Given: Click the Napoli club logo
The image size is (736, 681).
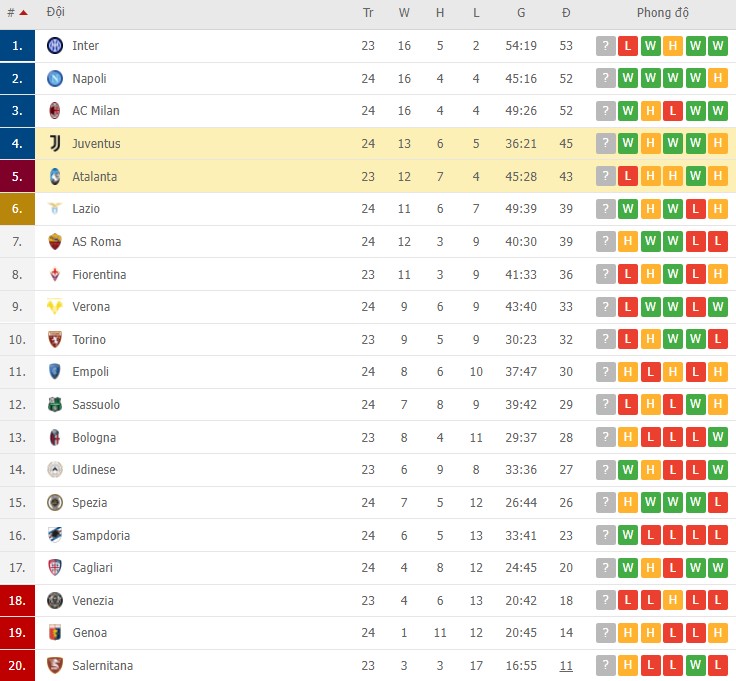Looking at the screenshot, I should (55, 78).
